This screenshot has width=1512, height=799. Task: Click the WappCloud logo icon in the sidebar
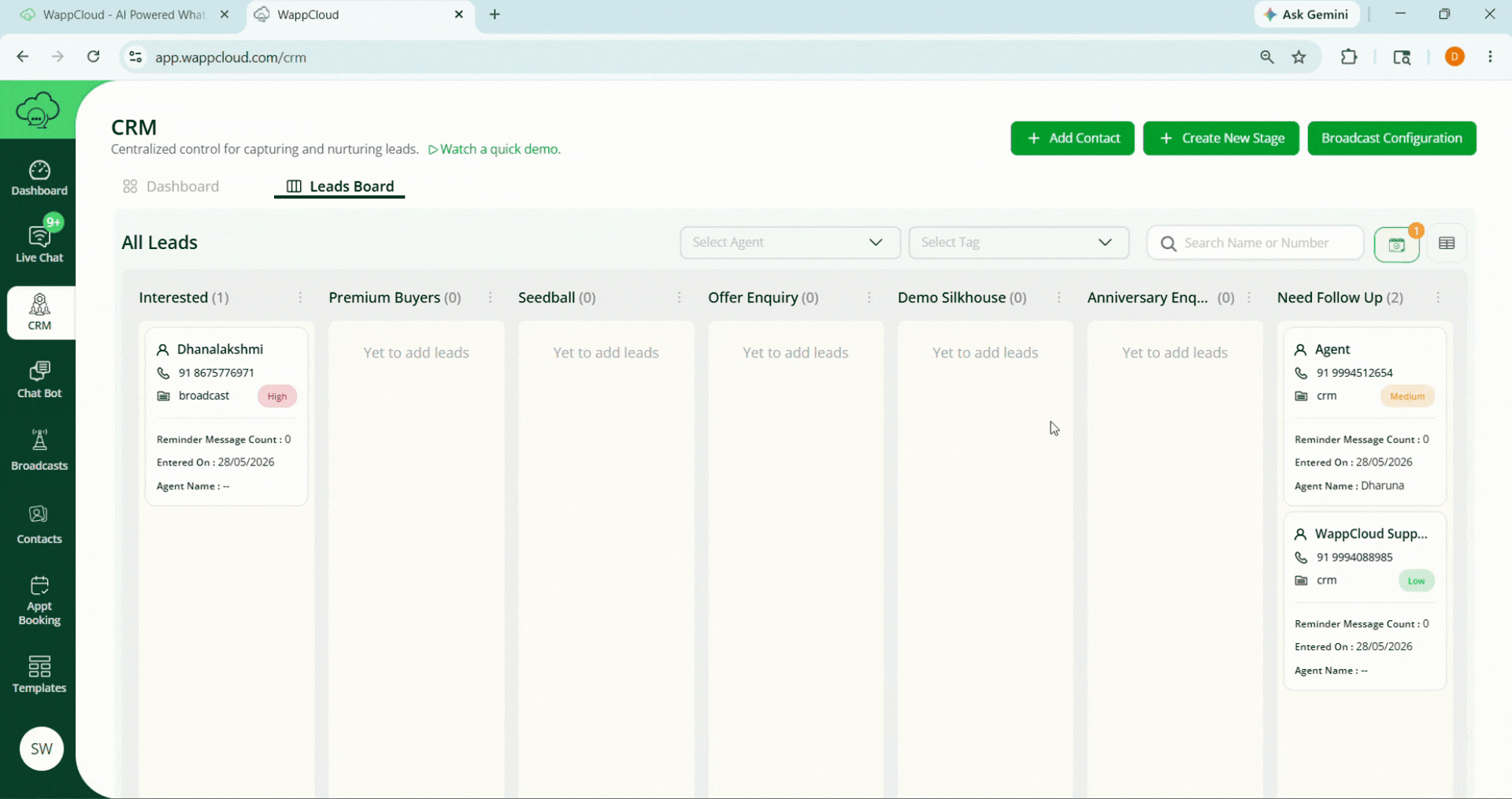[38, 110]
